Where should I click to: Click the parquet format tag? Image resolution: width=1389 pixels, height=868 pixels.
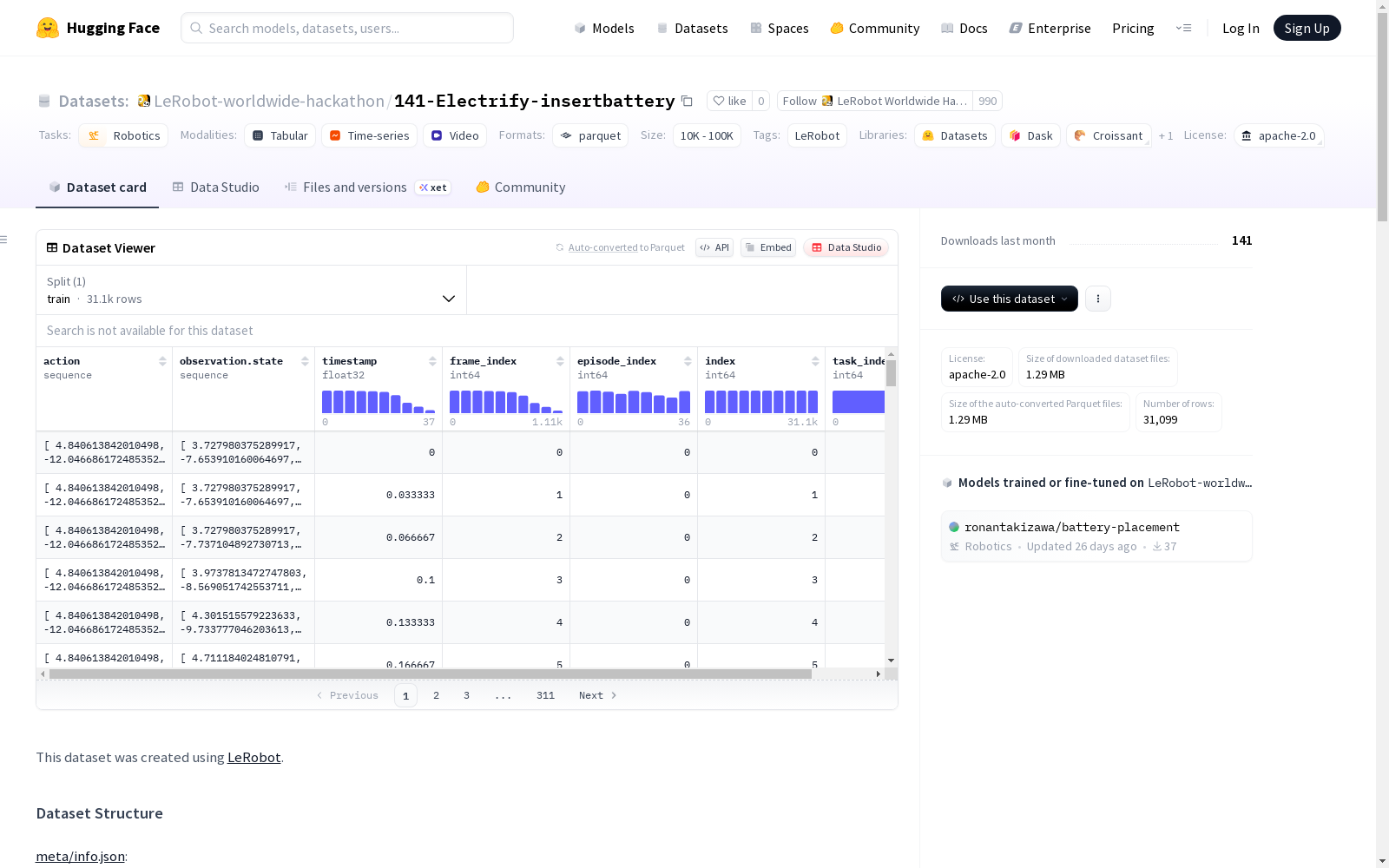click(x=590, y=135)
